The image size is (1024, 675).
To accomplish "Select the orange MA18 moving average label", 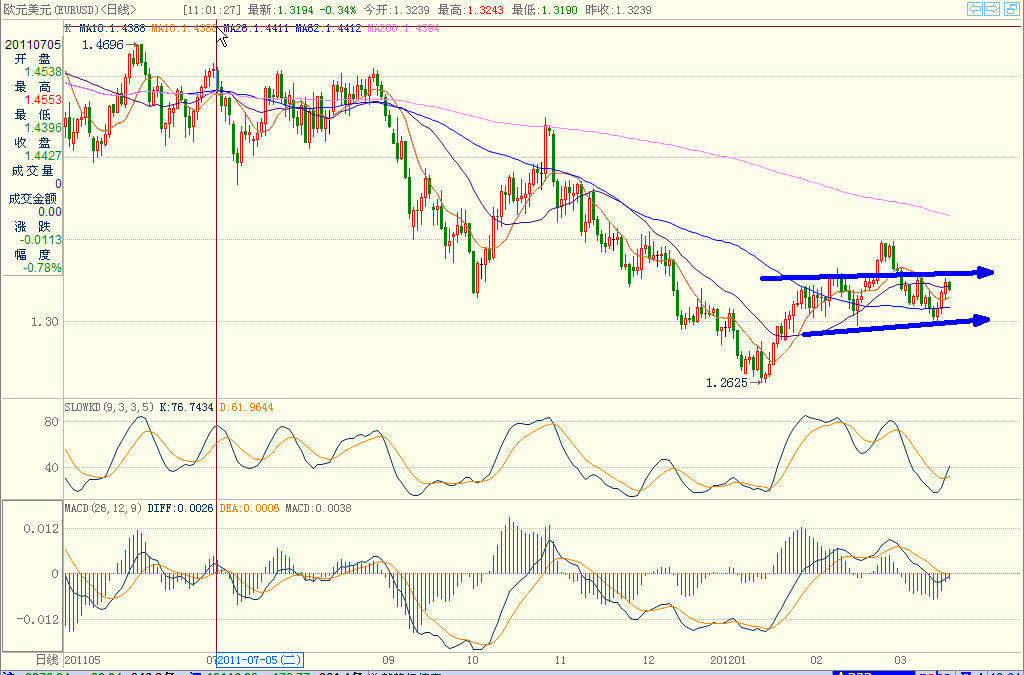I will tap(184, 28).
